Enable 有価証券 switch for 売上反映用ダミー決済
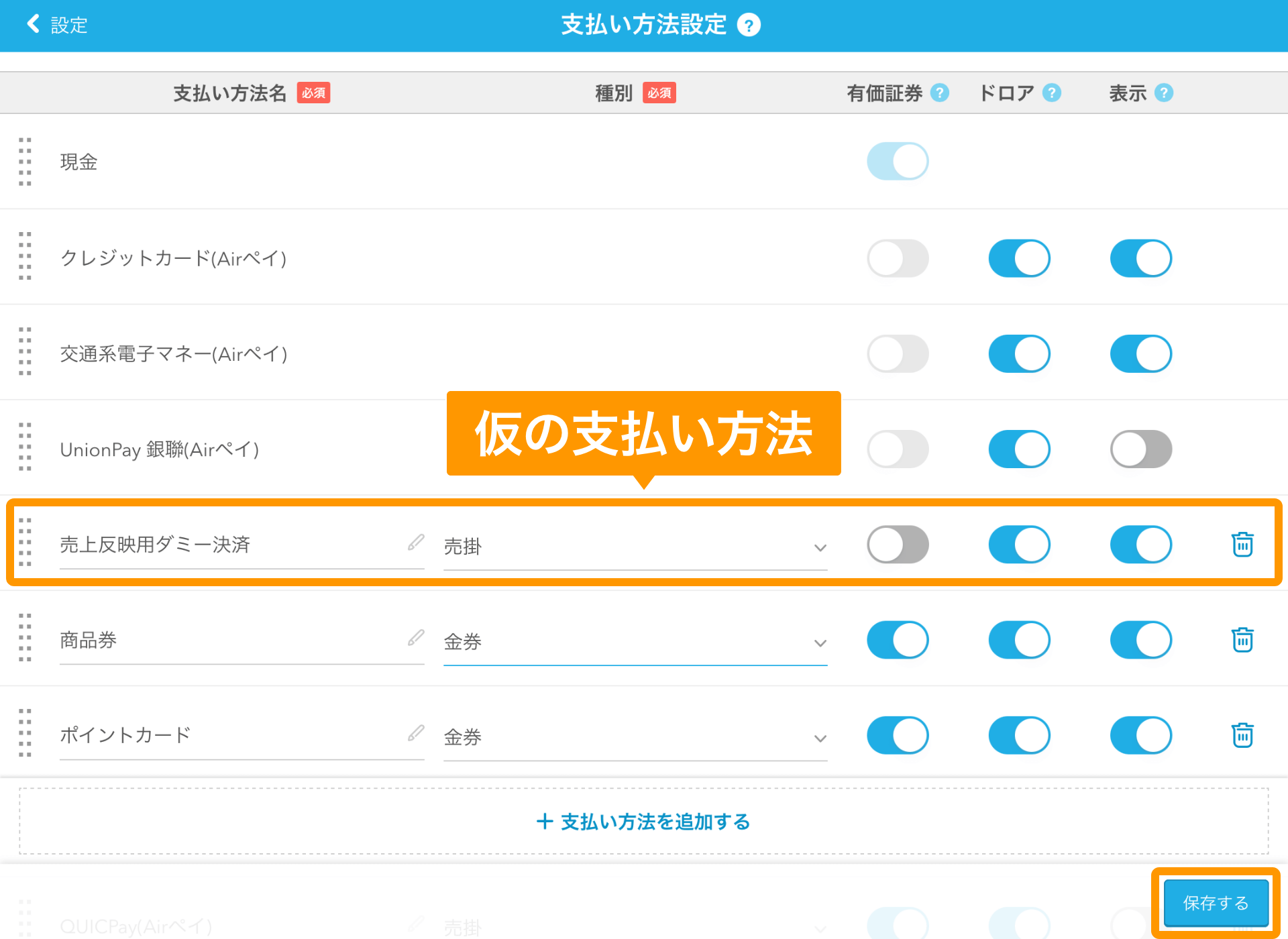The image size is (1288, 939). point(898,544)
